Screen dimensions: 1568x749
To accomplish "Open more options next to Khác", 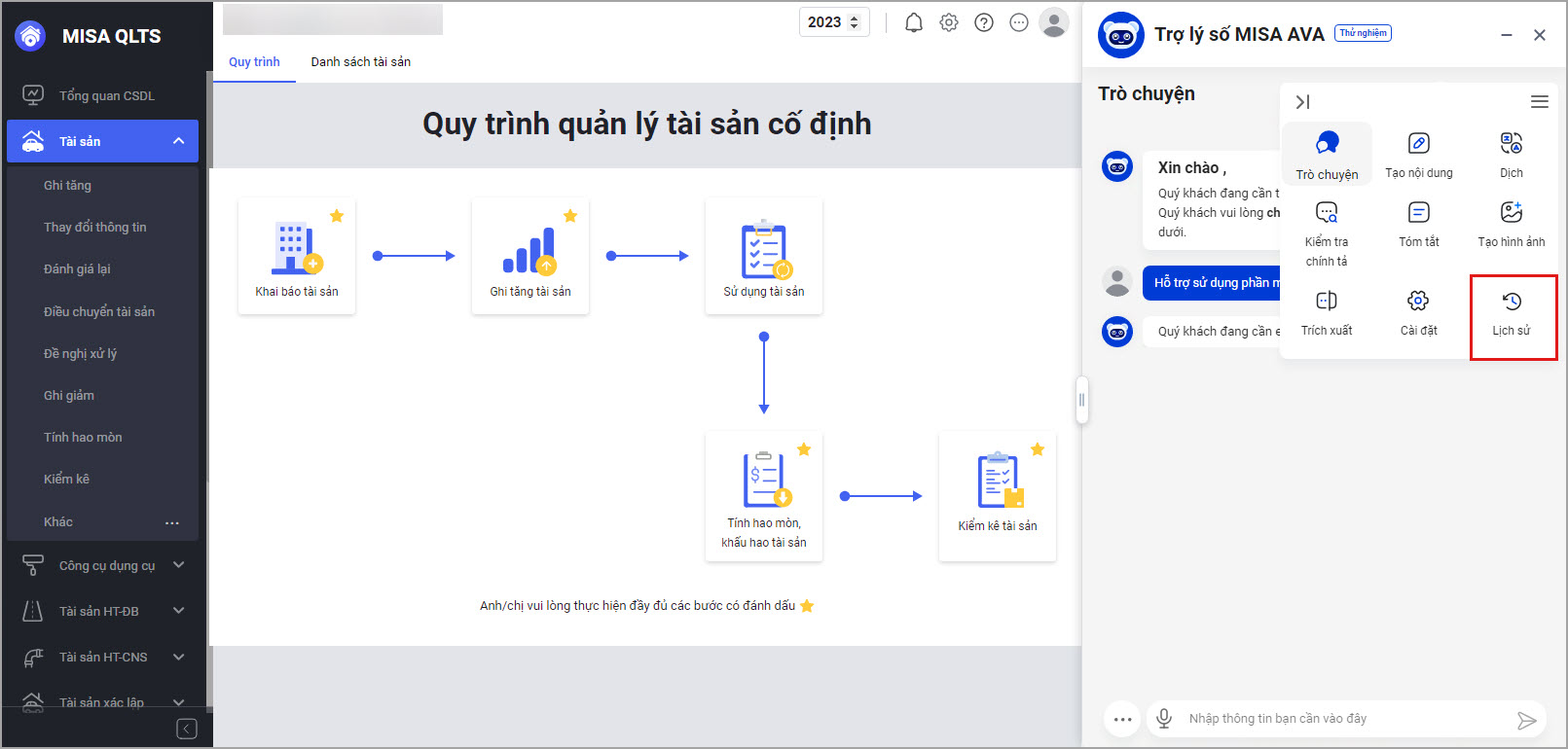I will (172, 522).
